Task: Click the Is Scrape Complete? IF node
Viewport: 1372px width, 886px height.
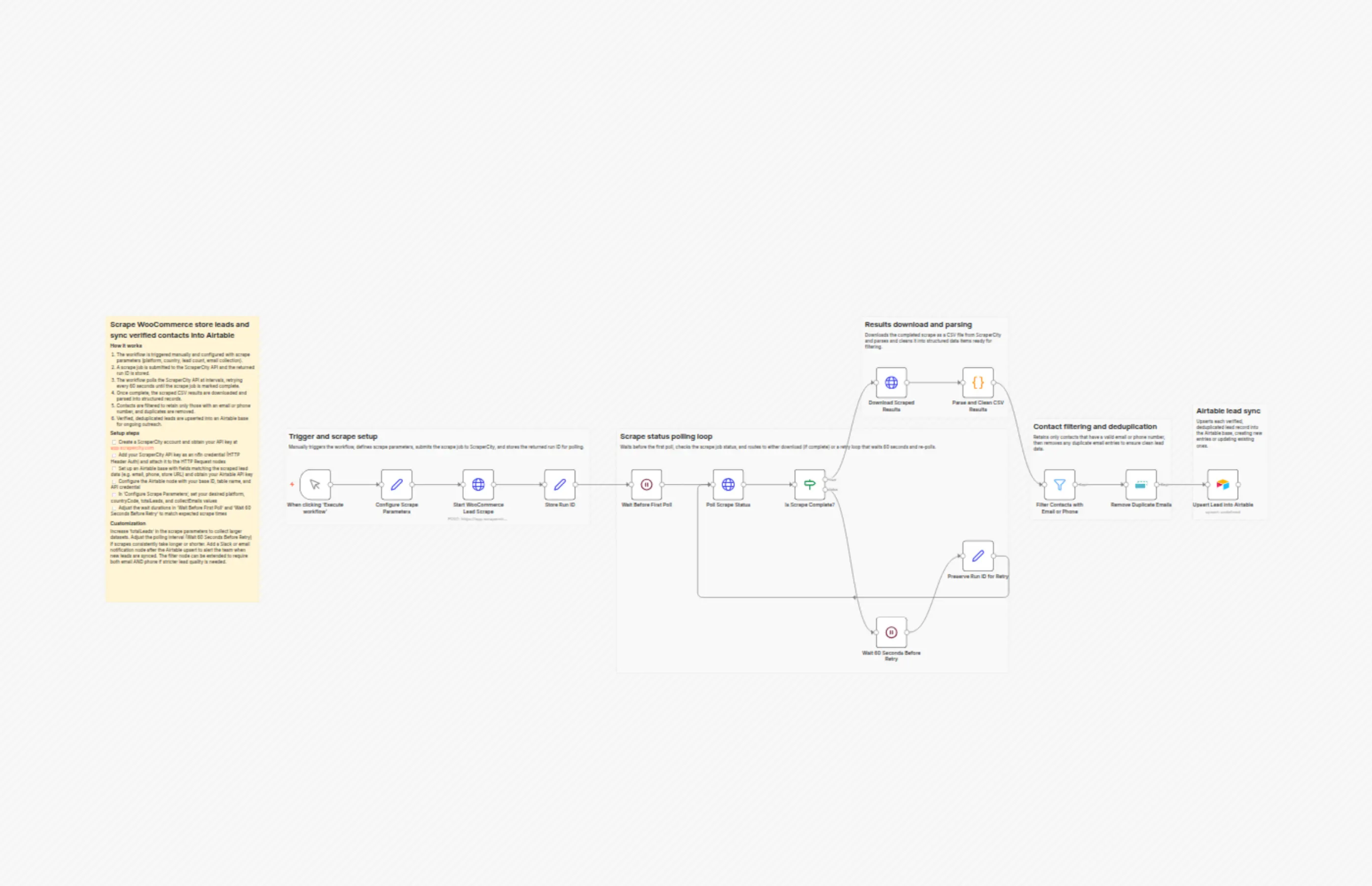Action: (810, 484)
